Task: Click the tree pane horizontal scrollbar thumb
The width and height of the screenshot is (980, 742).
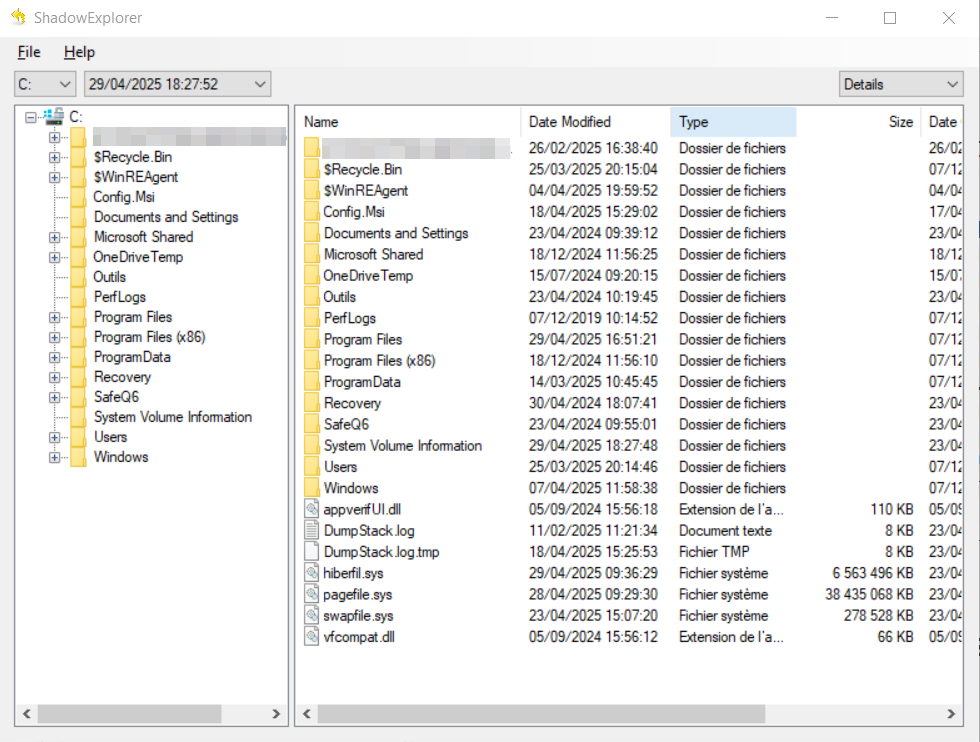Action: coord(129,713)
